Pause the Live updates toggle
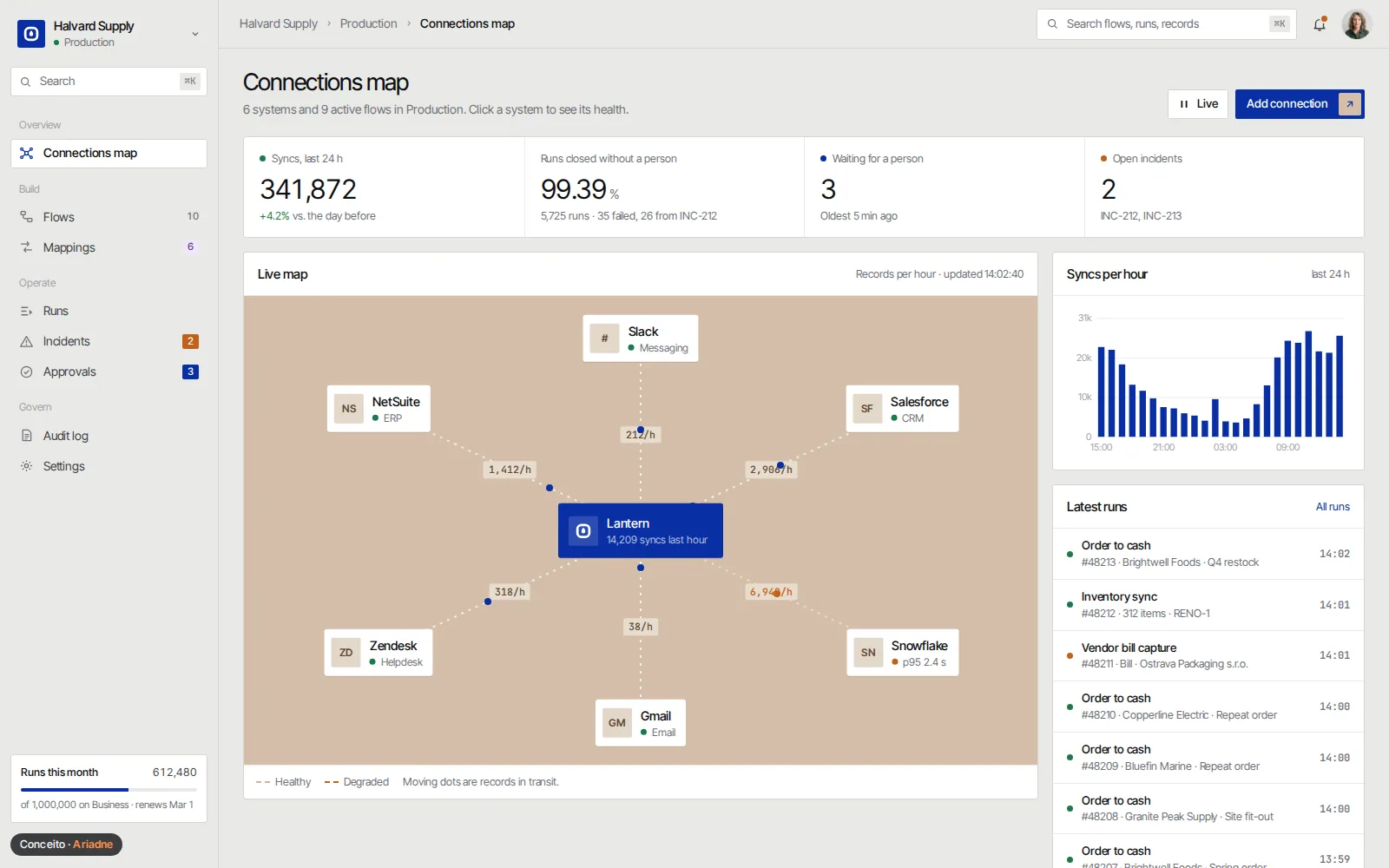Viewport: 1389px width, 868px height. point(1198,104)
